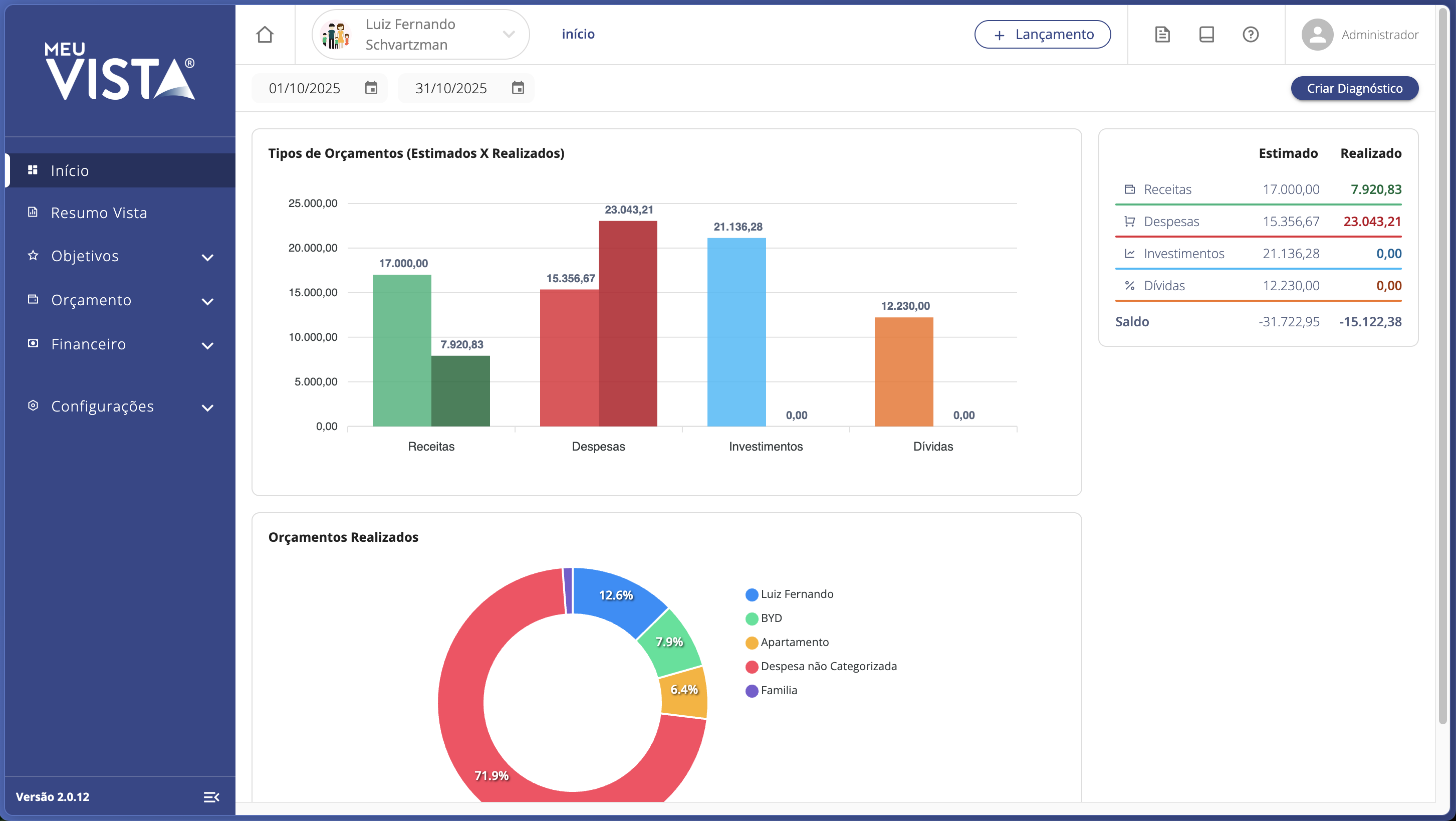Toggle BYD legend entry visibility

pyautogui.click(x=771, y=619)
